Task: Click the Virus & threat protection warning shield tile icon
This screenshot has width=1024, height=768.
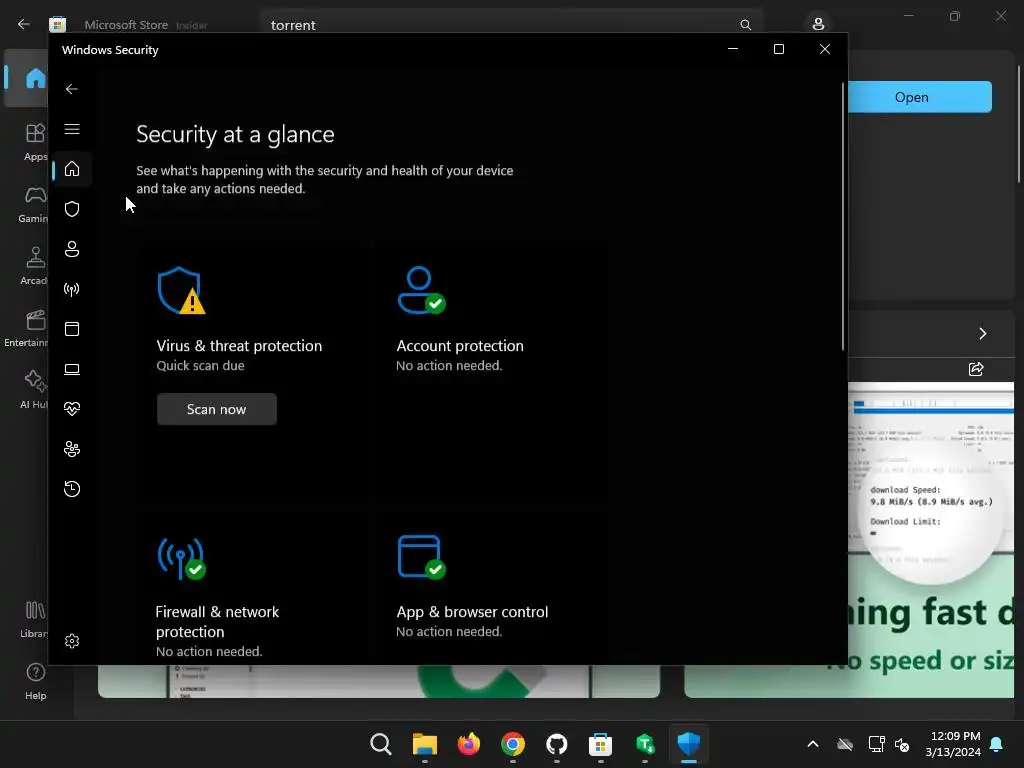Action: tap(181, 291)
